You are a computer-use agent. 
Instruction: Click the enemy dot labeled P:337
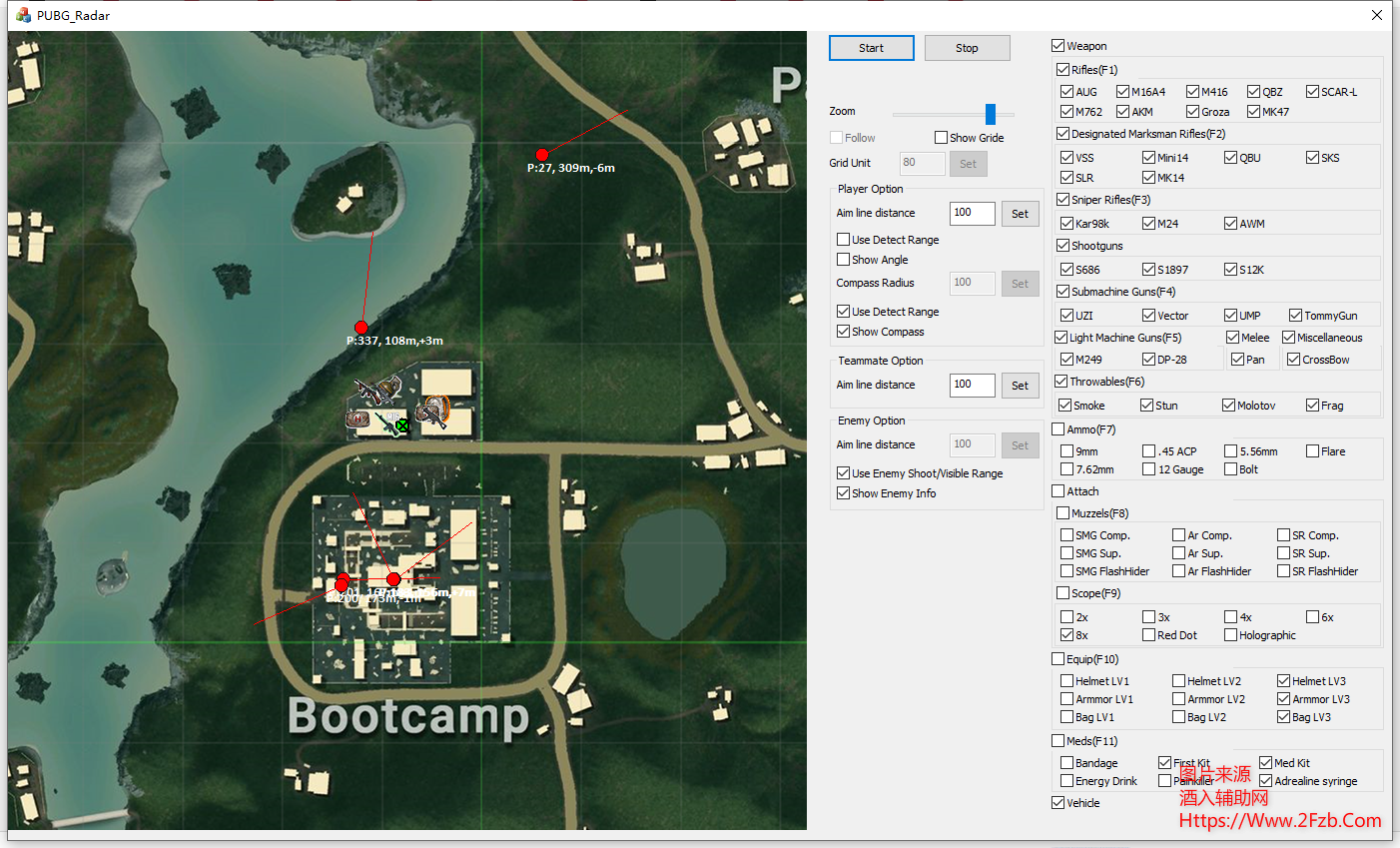(x=360, y=328)
